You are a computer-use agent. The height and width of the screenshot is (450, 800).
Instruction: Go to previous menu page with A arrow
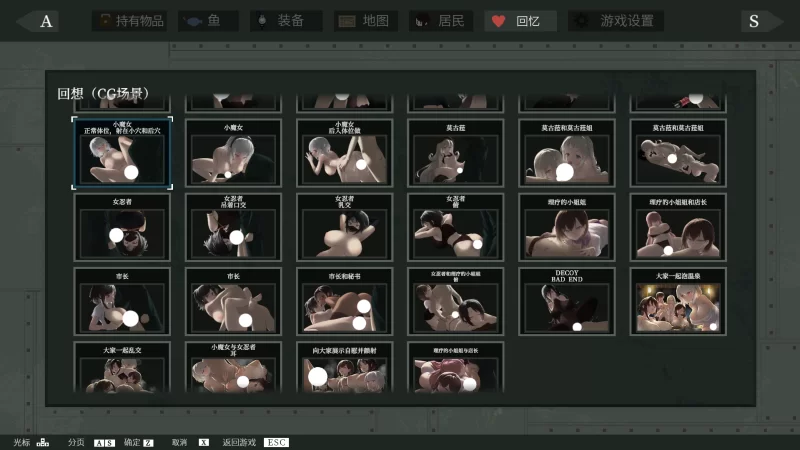[38, 21]
